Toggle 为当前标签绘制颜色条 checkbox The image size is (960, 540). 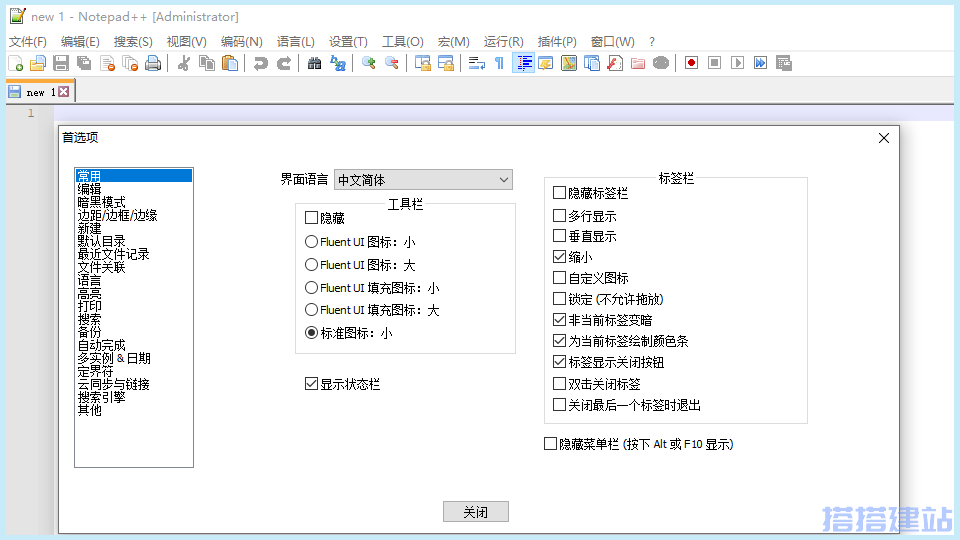click(559, 340)
